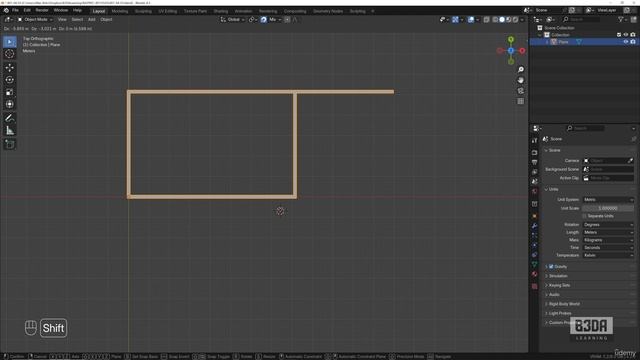Switch to rendered viewport shading
This screenshot has height=360, width=640.
(516, 20)
